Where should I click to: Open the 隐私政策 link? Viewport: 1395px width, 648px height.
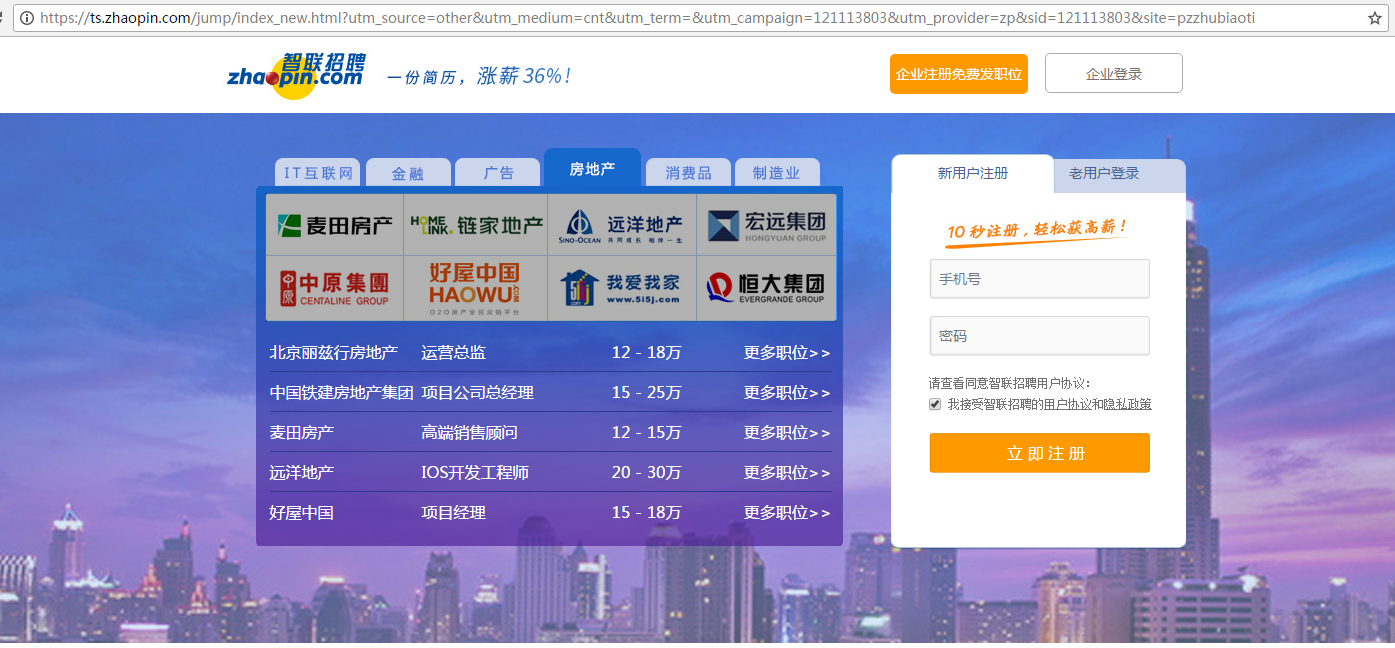click(1128, 404)
